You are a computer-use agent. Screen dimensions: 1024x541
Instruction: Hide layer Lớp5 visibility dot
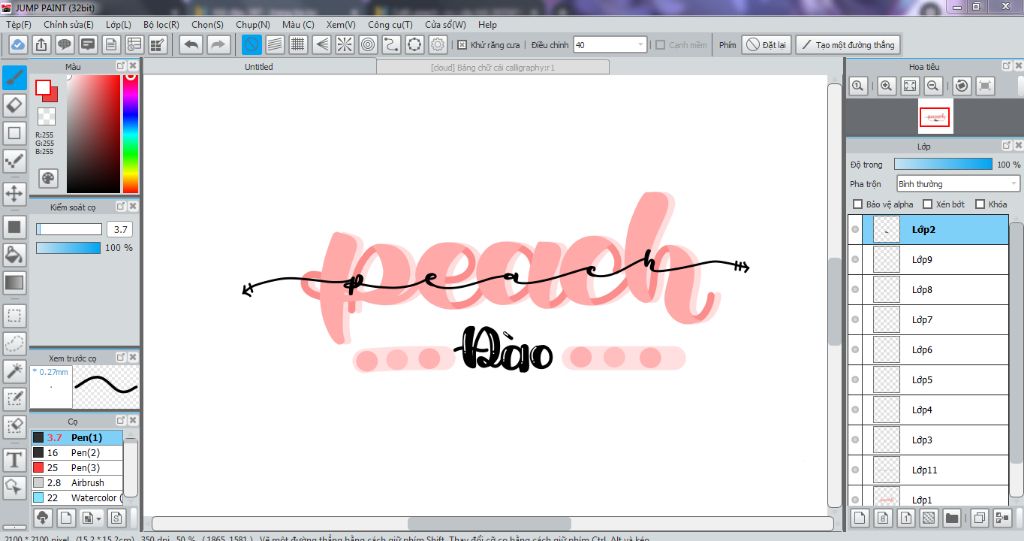pyautogui.click(x=855, y=380)
